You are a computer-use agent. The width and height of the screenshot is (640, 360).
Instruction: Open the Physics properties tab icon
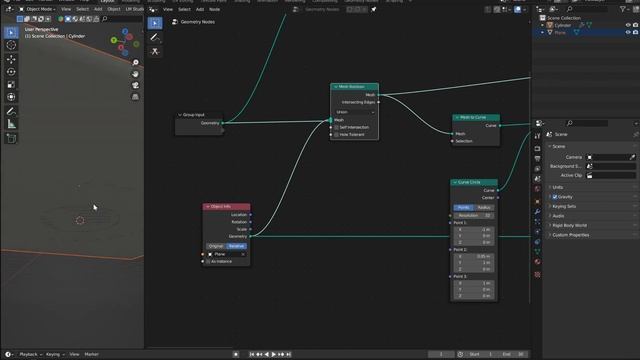click(x=538, y=232)
